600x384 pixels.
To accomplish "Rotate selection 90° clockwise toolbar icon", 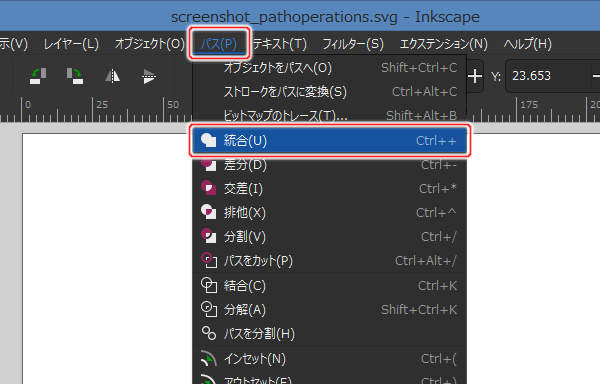I will [x=75, y=76].
